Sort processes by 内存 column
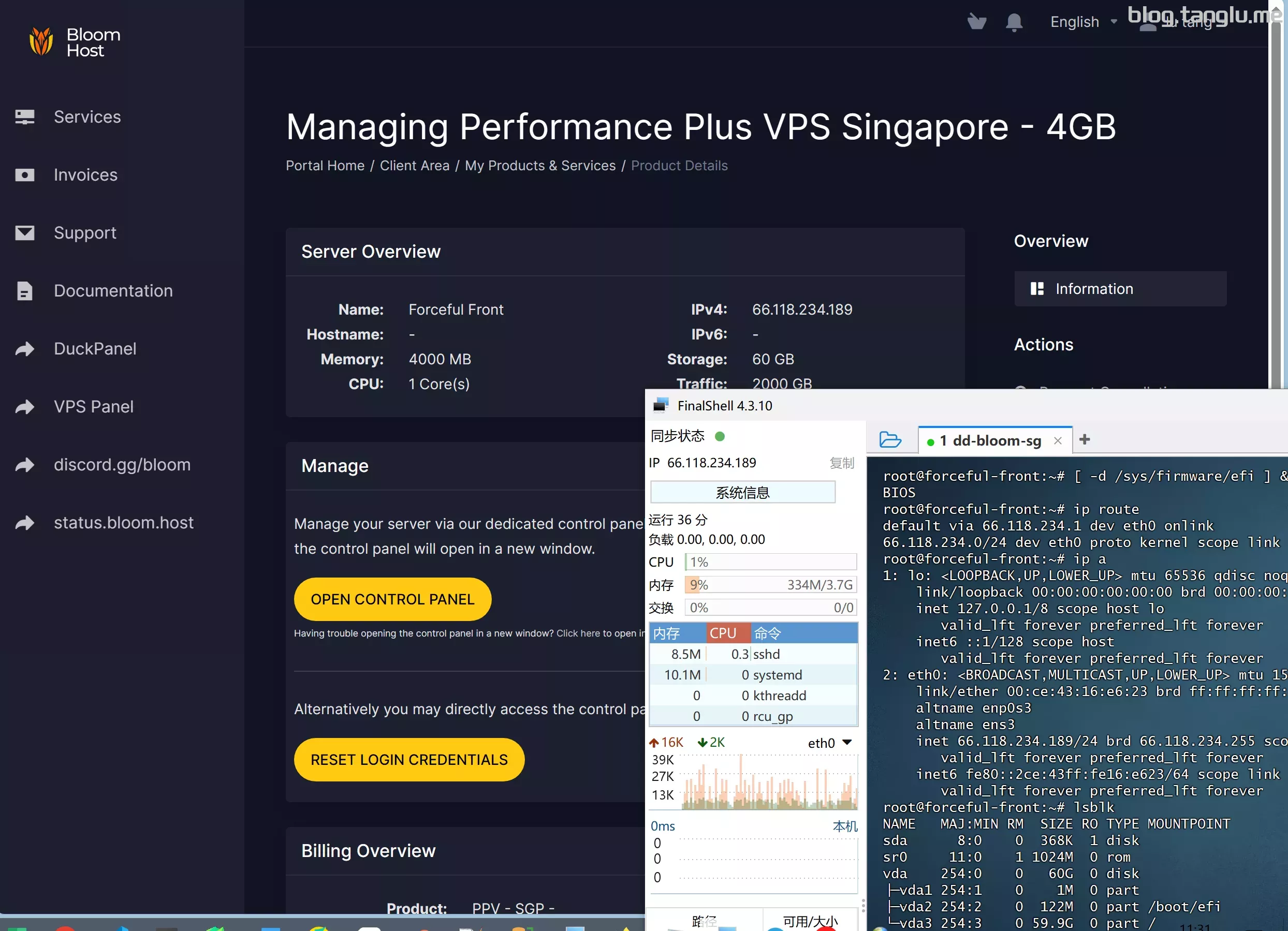 tap(678, 633)
